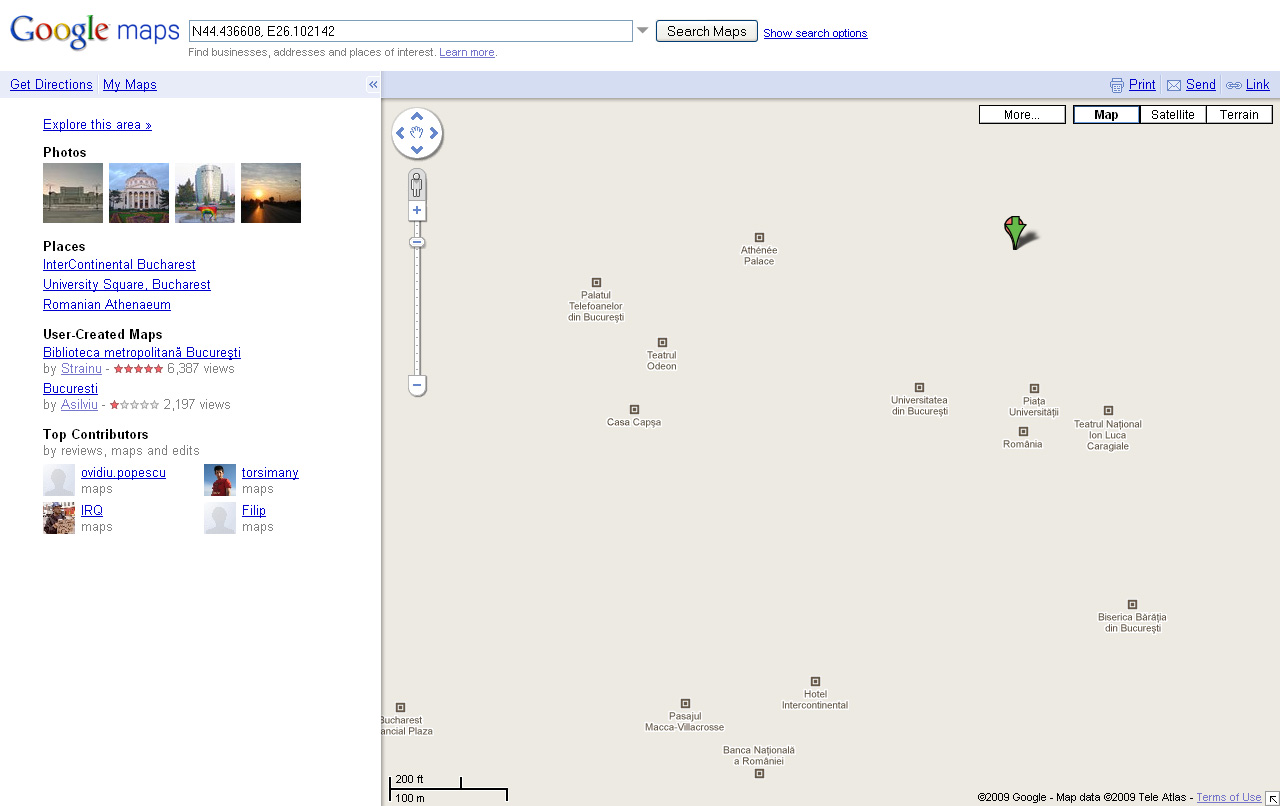The width and height of the screenshot is (1280, 806).
Task: Open Biblioteca metropolitană București map
Action: click(142, 353)
